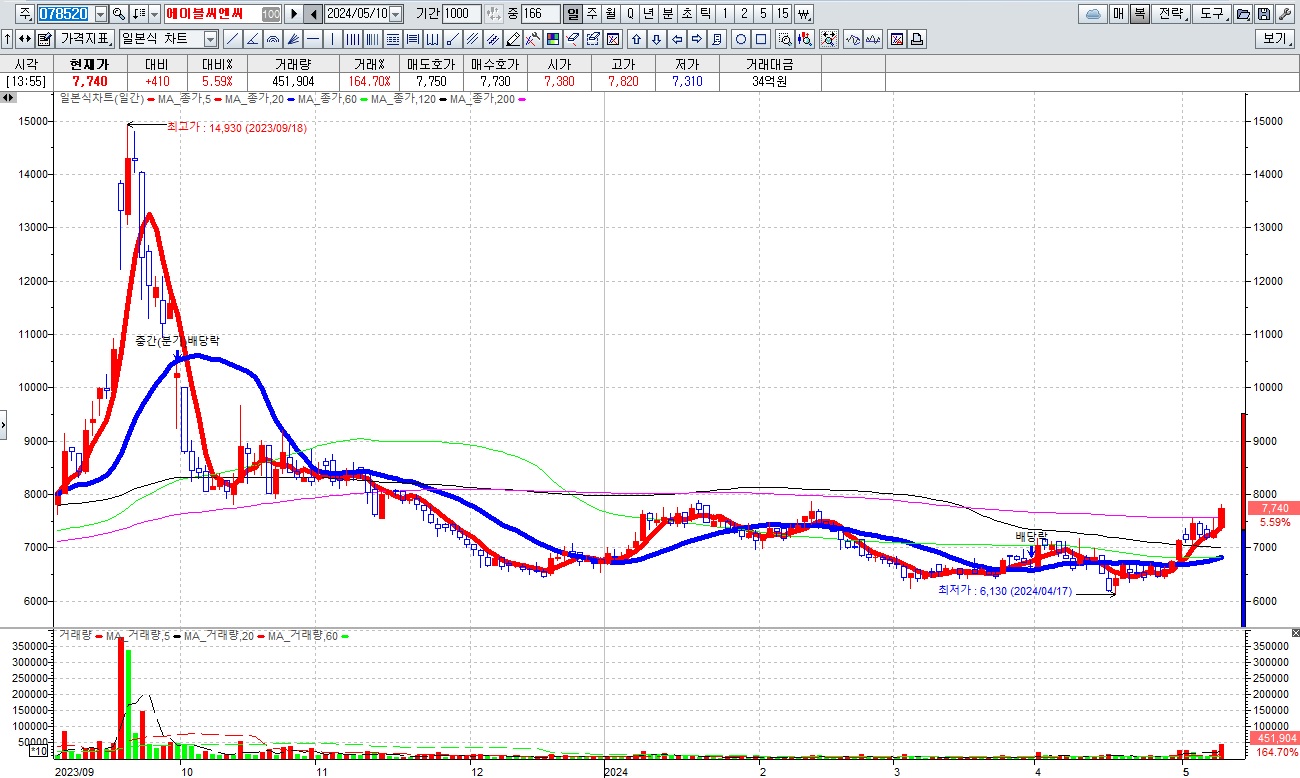Click the right arrow marker icon

pyautogui.click(x=697, y=39)
